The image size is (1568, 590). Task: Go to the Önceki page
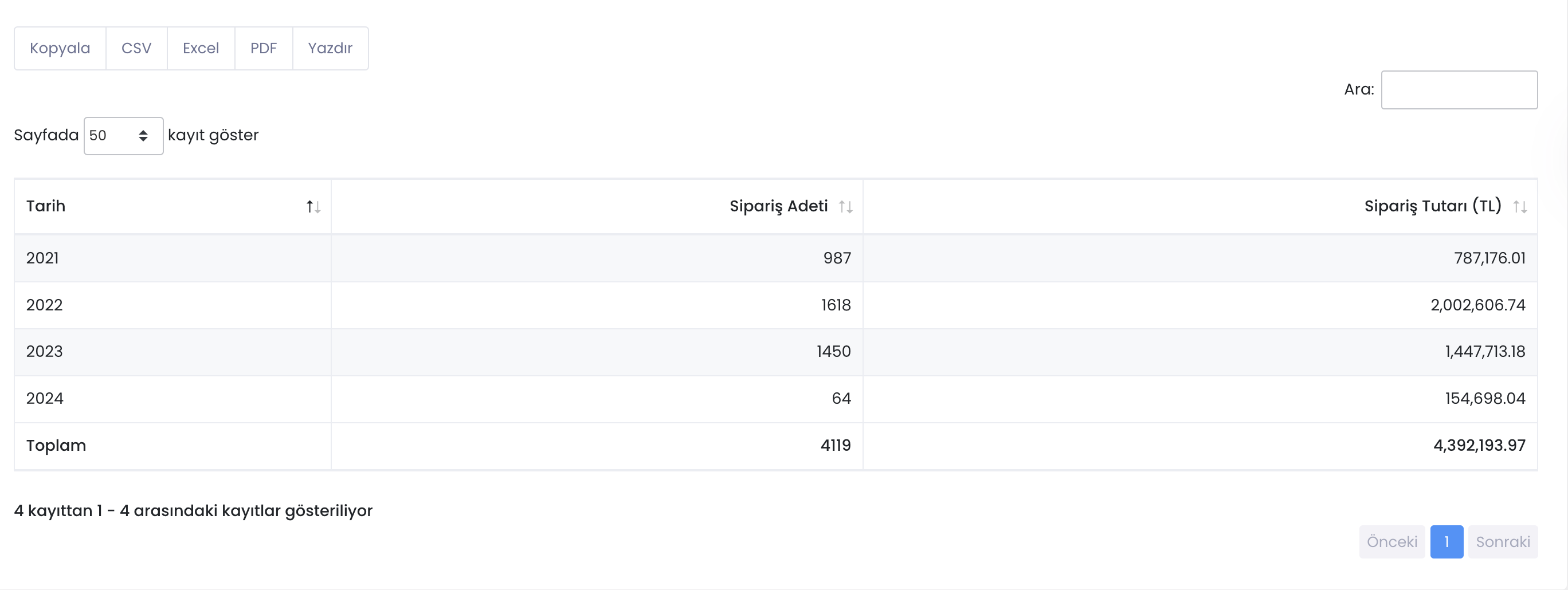[x=1392, y=541]
